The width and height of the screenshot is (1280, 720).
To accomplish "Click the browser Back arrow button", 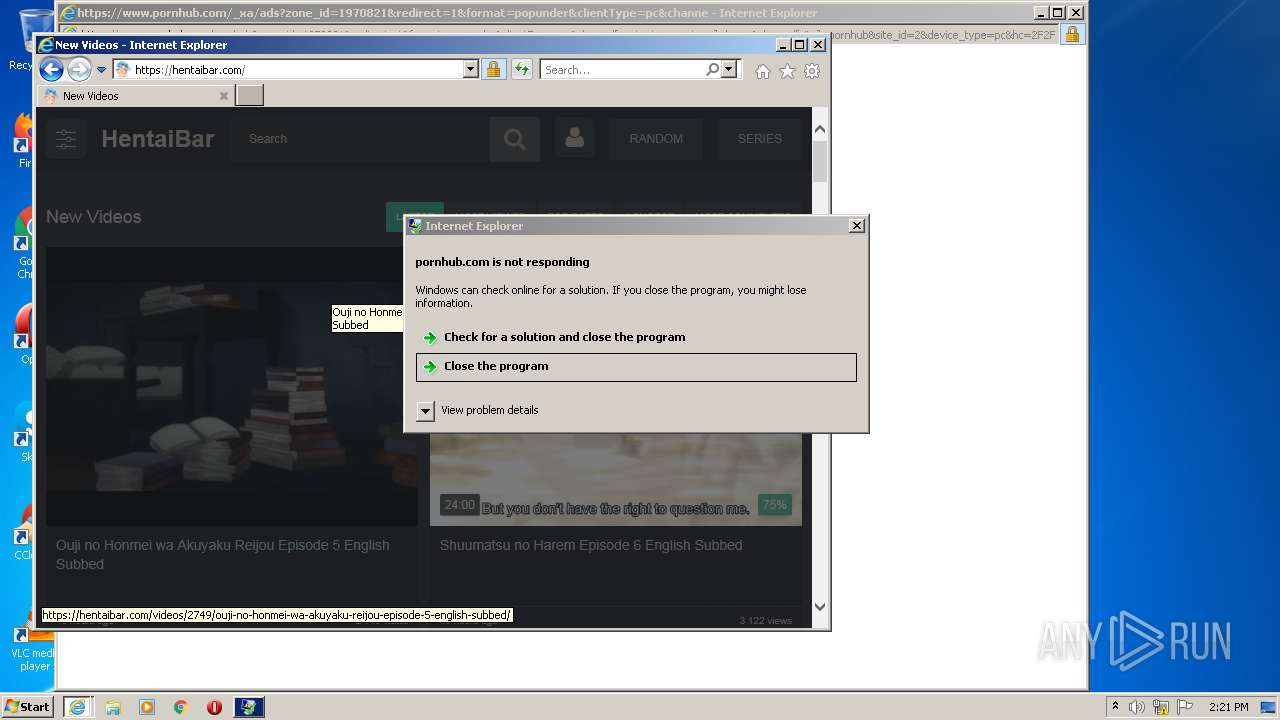I will click(x=51, y=70).
